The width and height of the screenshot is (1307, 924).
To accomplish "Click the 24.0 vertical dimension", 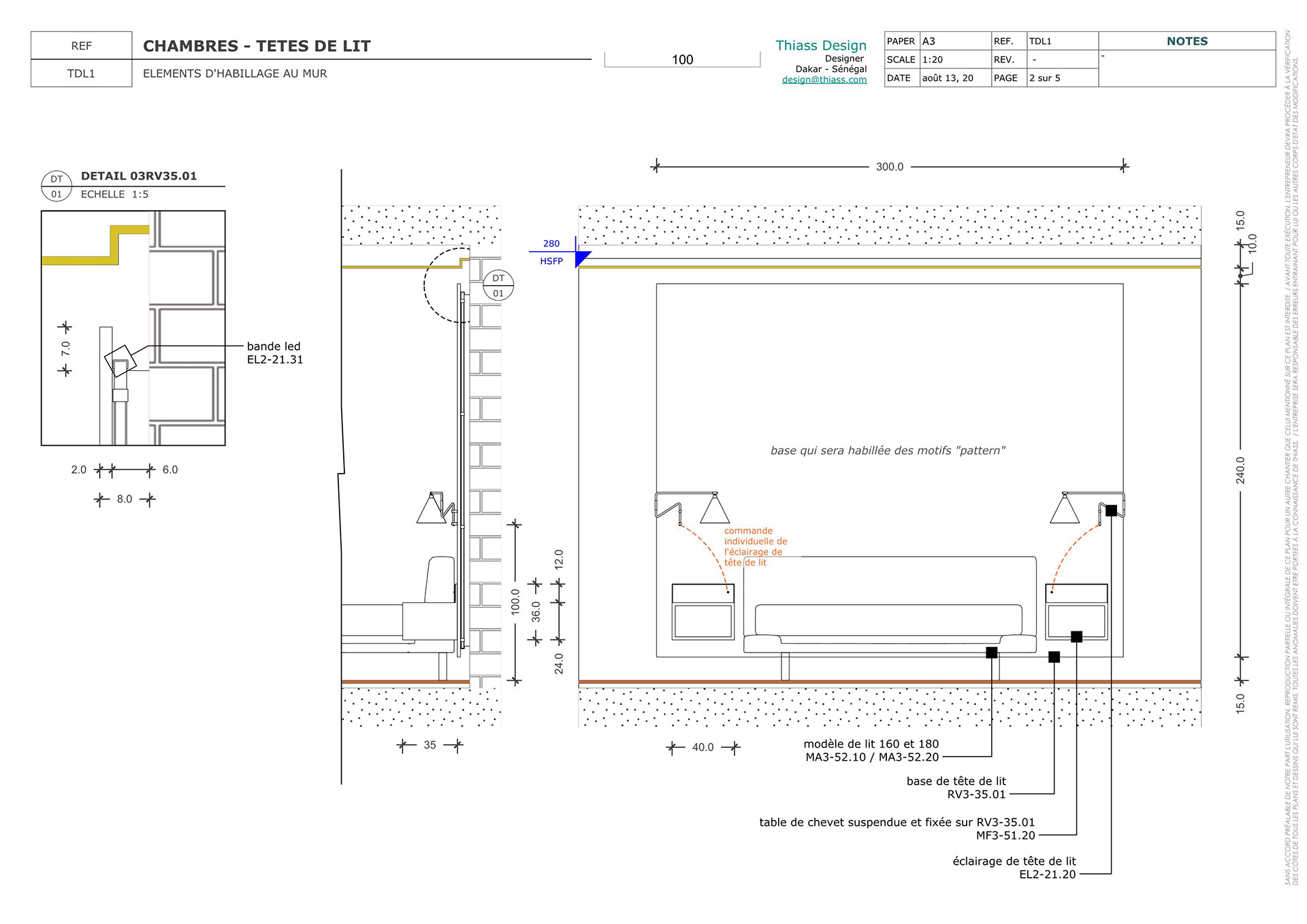I will pyautogui.click(x=559, y=663).
